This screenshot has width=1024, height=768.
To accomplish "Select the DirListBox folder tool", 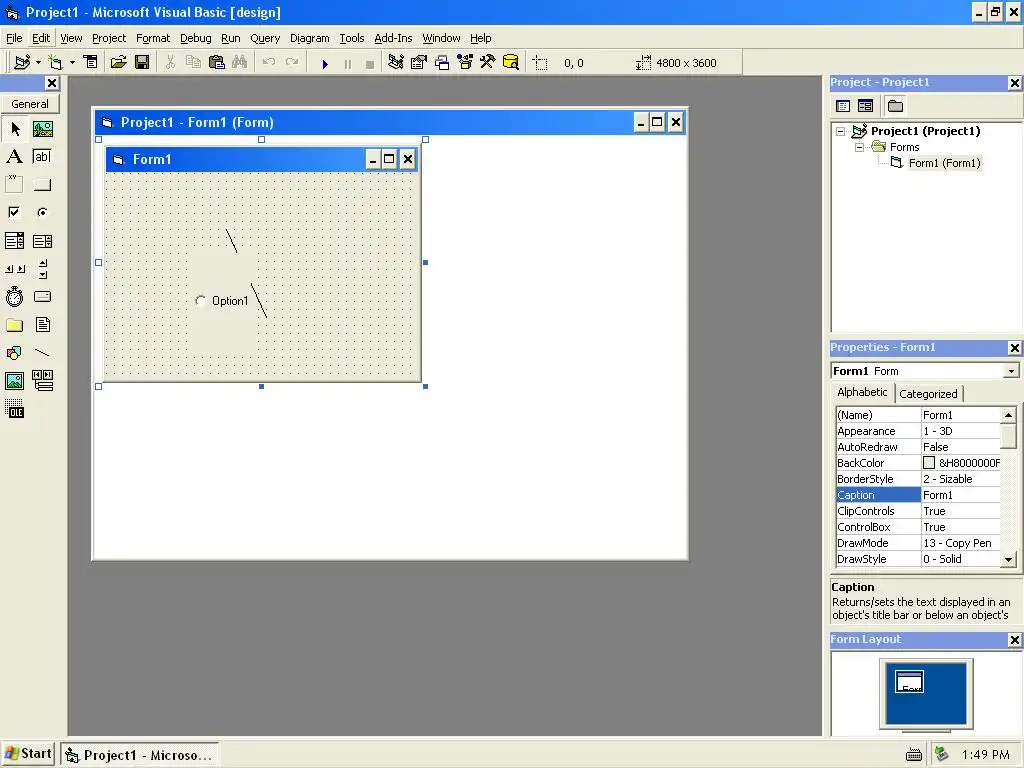I will tap(14, 325).
